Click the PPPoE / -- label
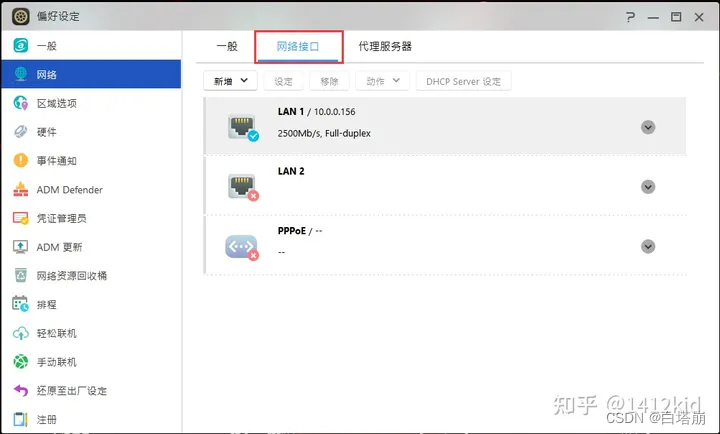 [x=300, y=231]
